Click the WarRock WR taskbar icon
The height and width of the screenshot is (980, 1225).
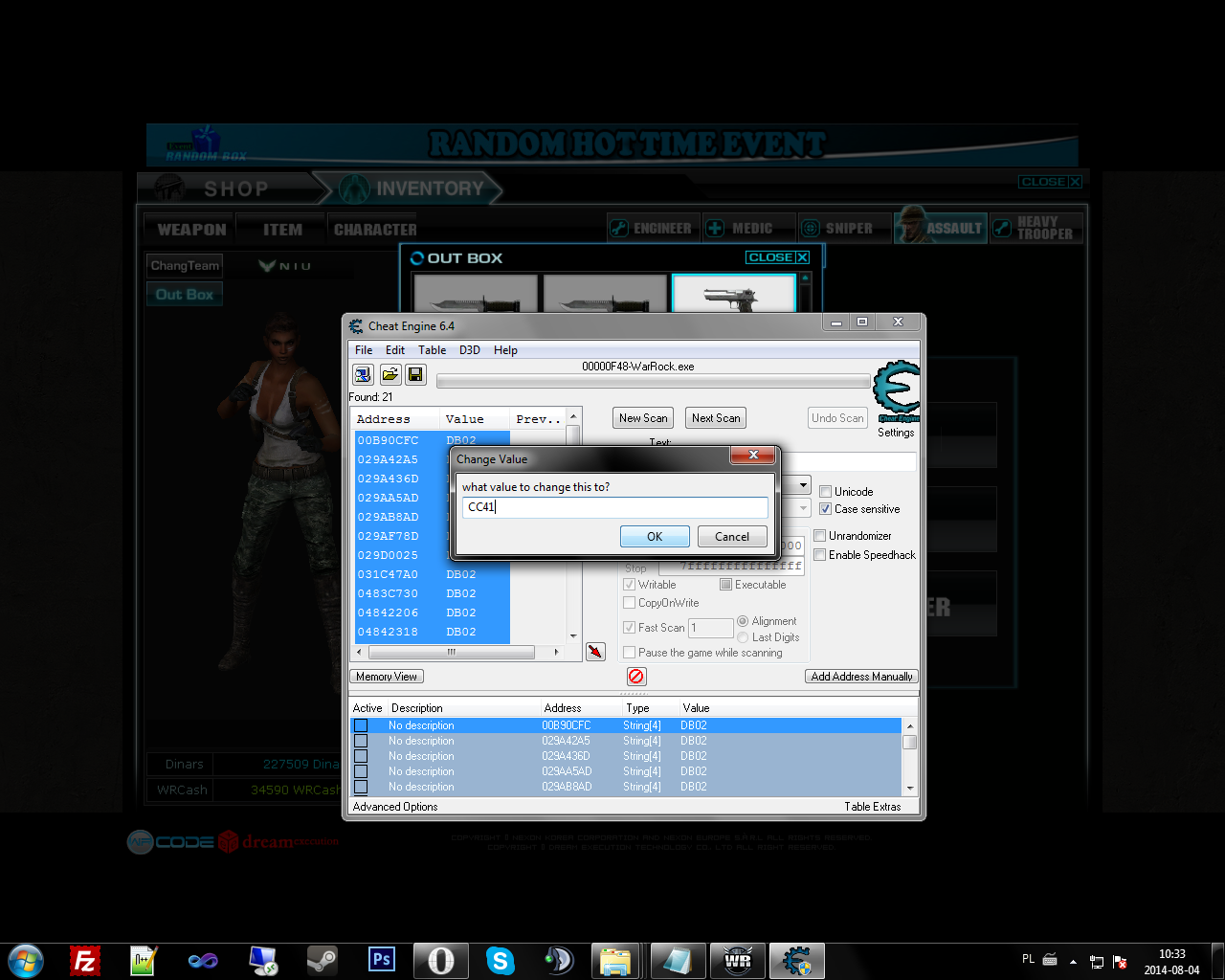[x=738, y=960]
